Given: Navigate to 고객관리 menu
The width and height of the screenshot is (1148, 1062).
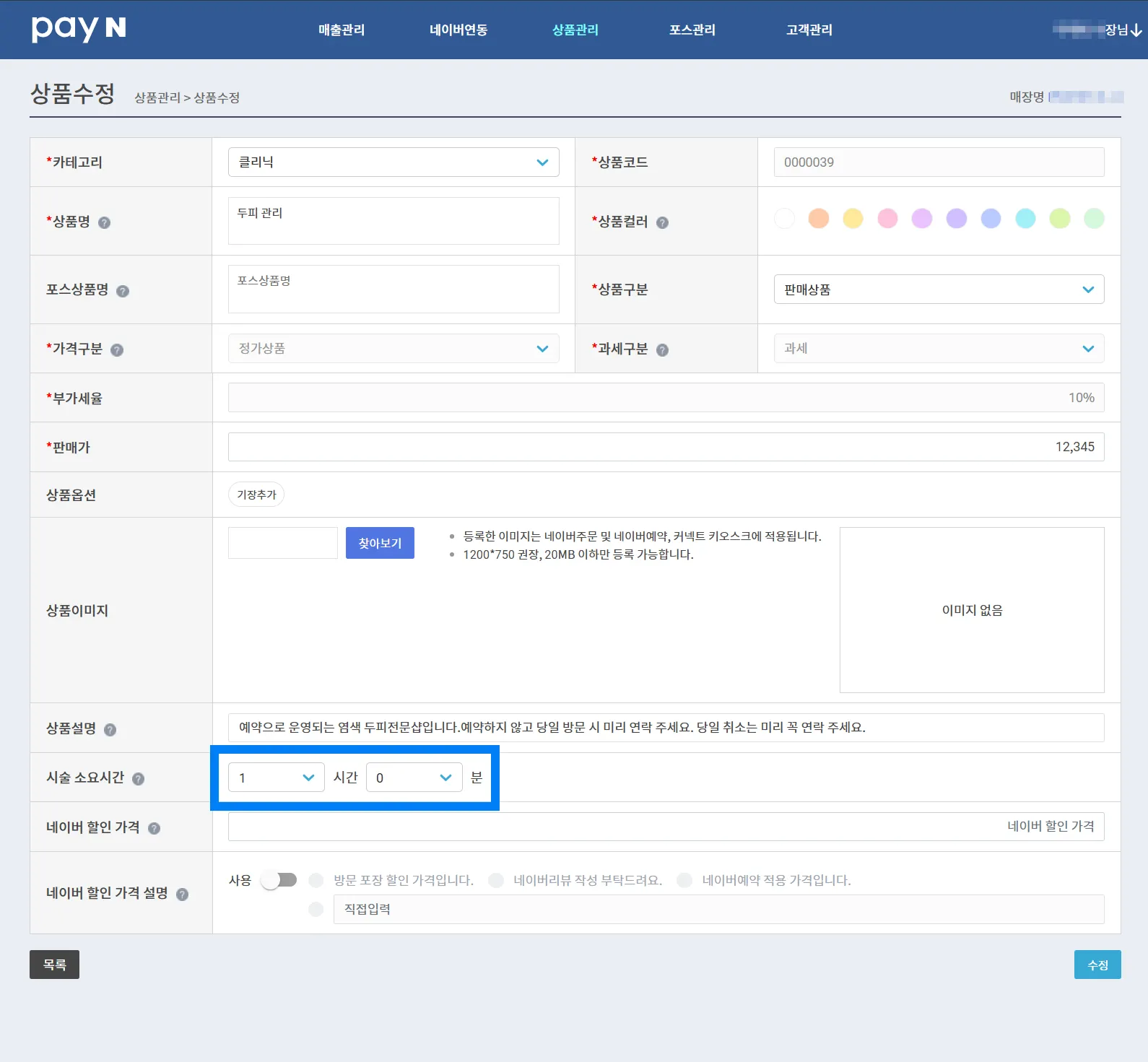Looking at the screenshot, I should tap(809, 30).
